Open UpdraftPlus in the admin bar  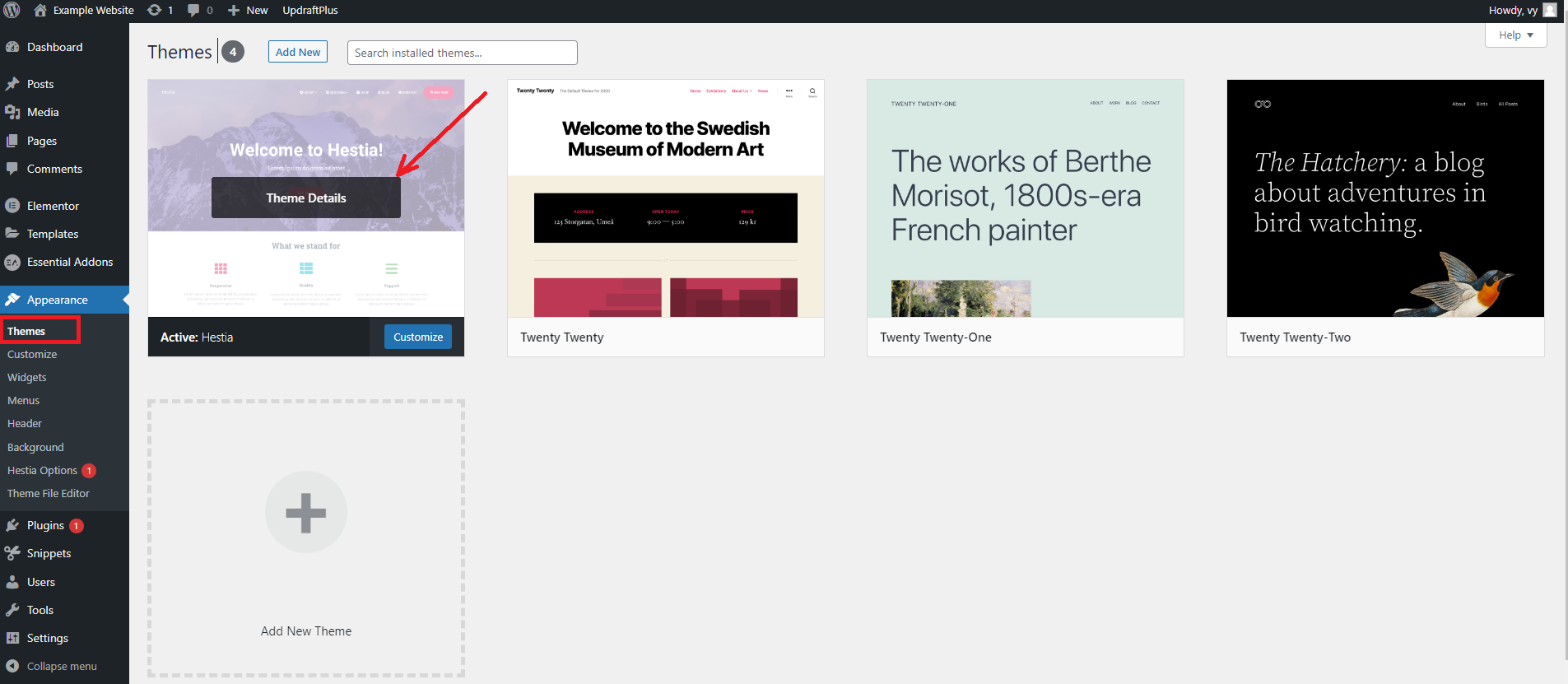coord(310,10)
